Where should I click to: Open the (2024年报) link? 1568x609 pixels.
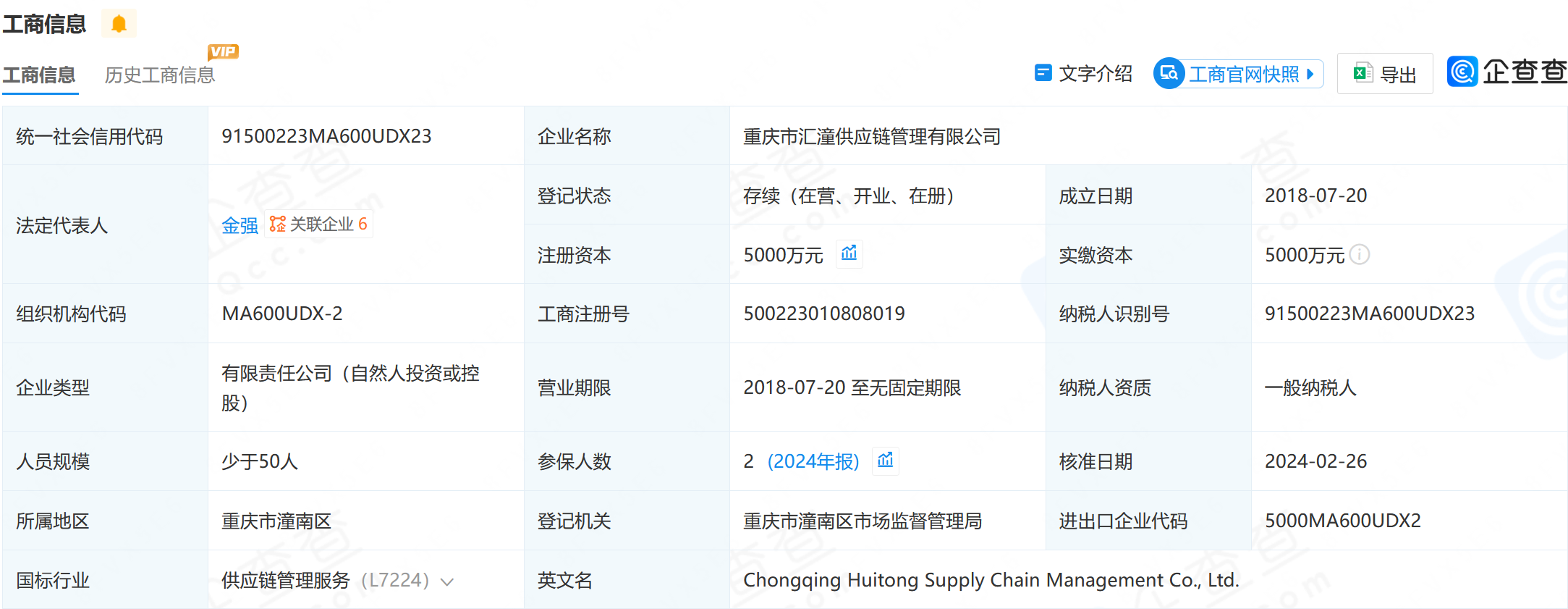coord(813,461)
